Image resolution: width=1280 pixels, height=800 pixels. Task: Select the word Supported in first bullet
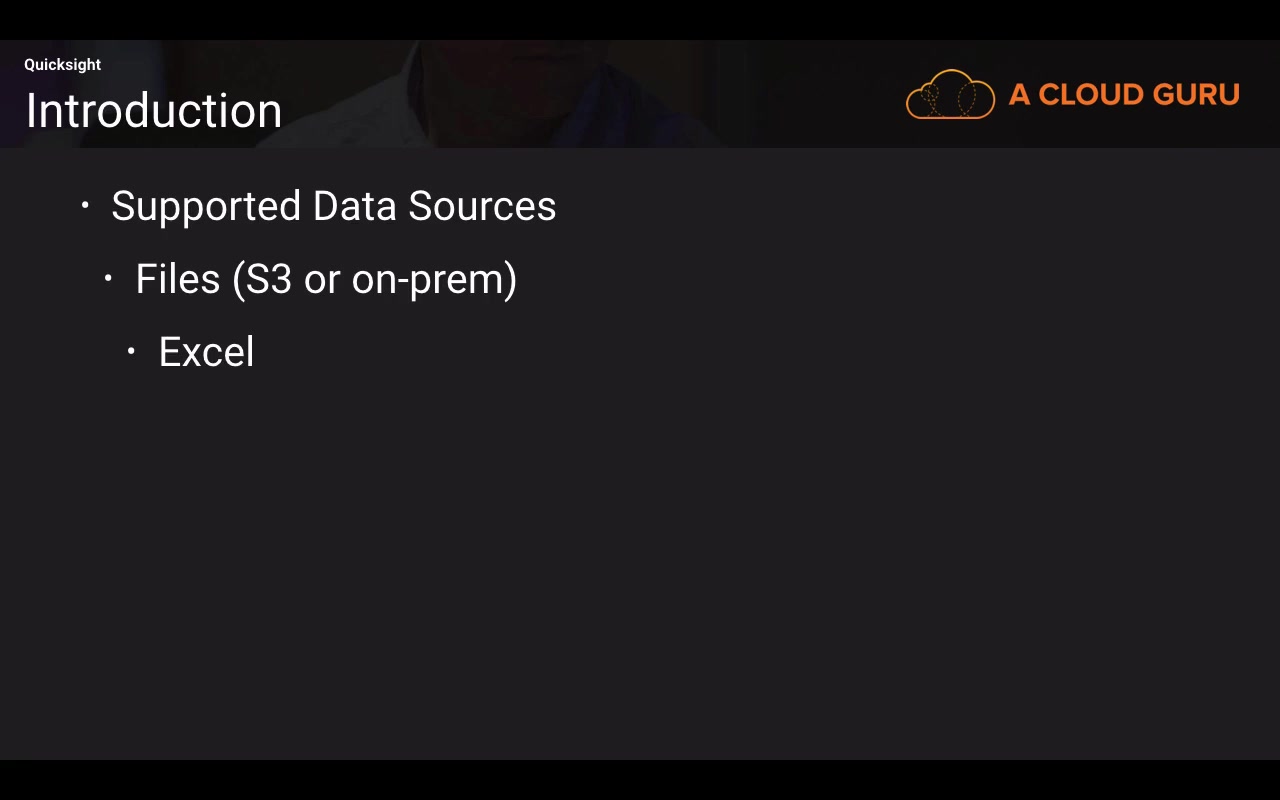click(206, 207)
